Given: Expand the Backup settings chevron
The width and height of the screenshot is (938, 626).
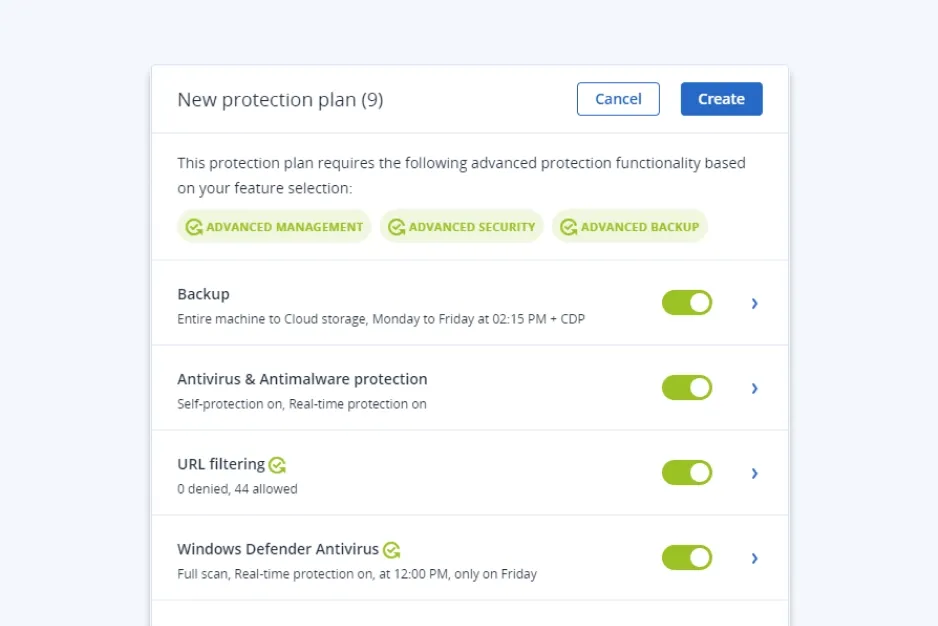Looking at the screenshot, I should pyautogui.click(x=755, y=303).
